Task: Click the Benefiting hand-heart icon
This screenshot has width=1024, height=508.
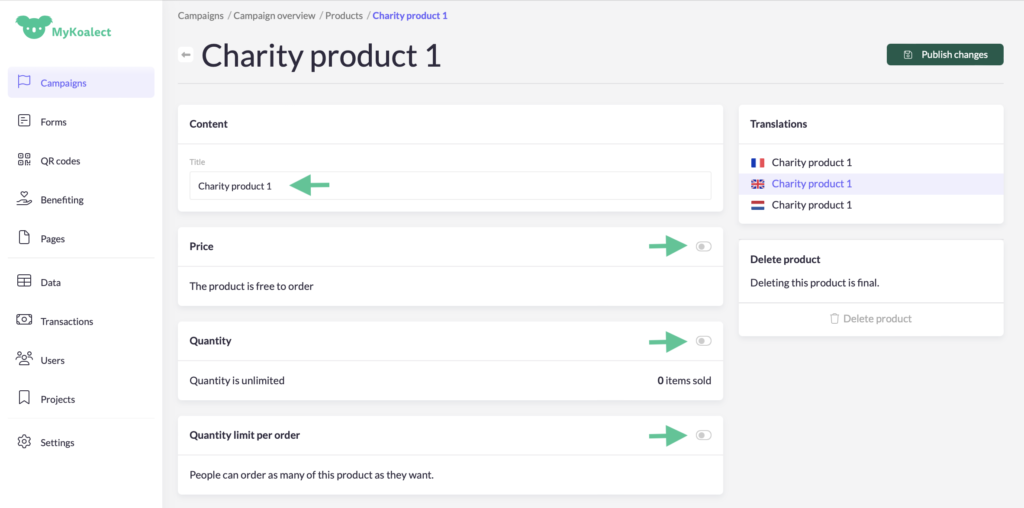Action: (25, 200)
